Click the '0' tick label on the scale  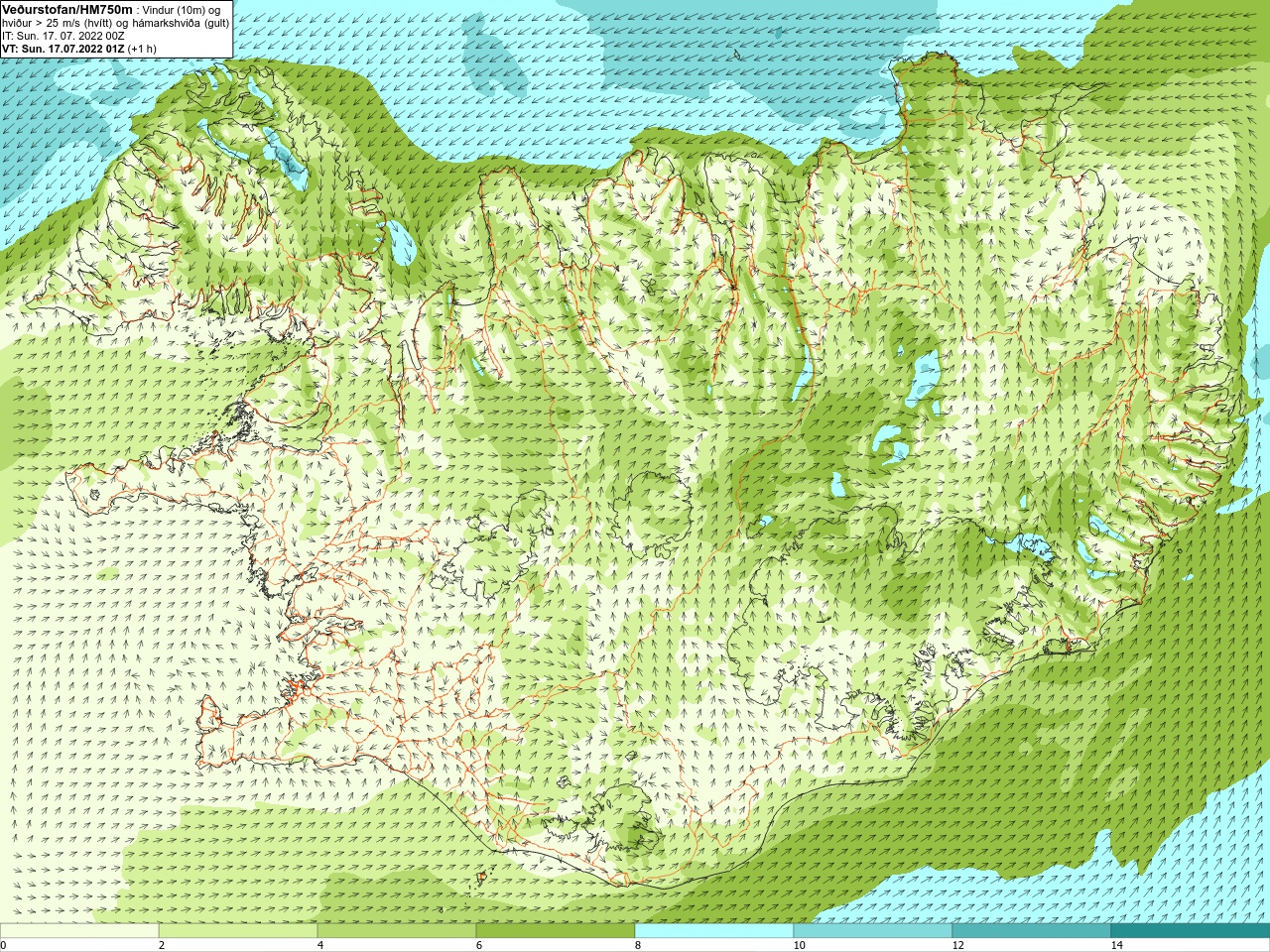tap(4, 945)
